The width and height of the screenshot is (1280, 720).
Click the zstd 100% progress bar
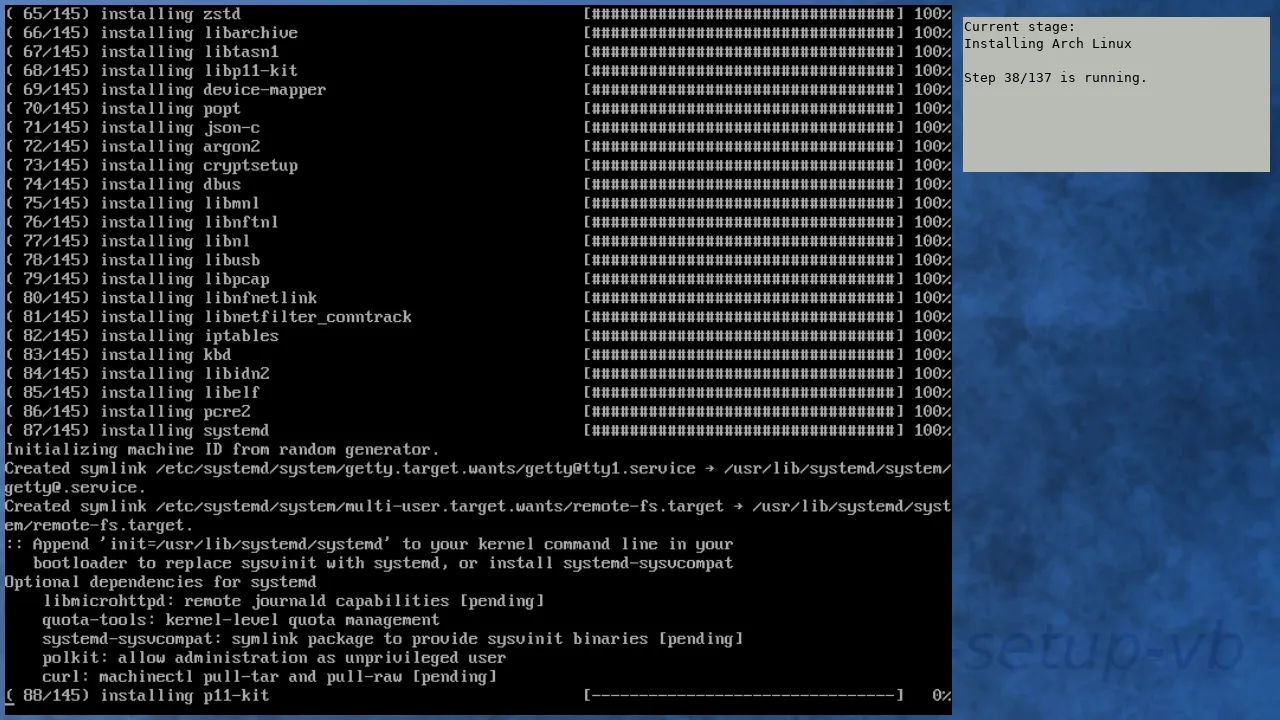click(x=743, y=14)
